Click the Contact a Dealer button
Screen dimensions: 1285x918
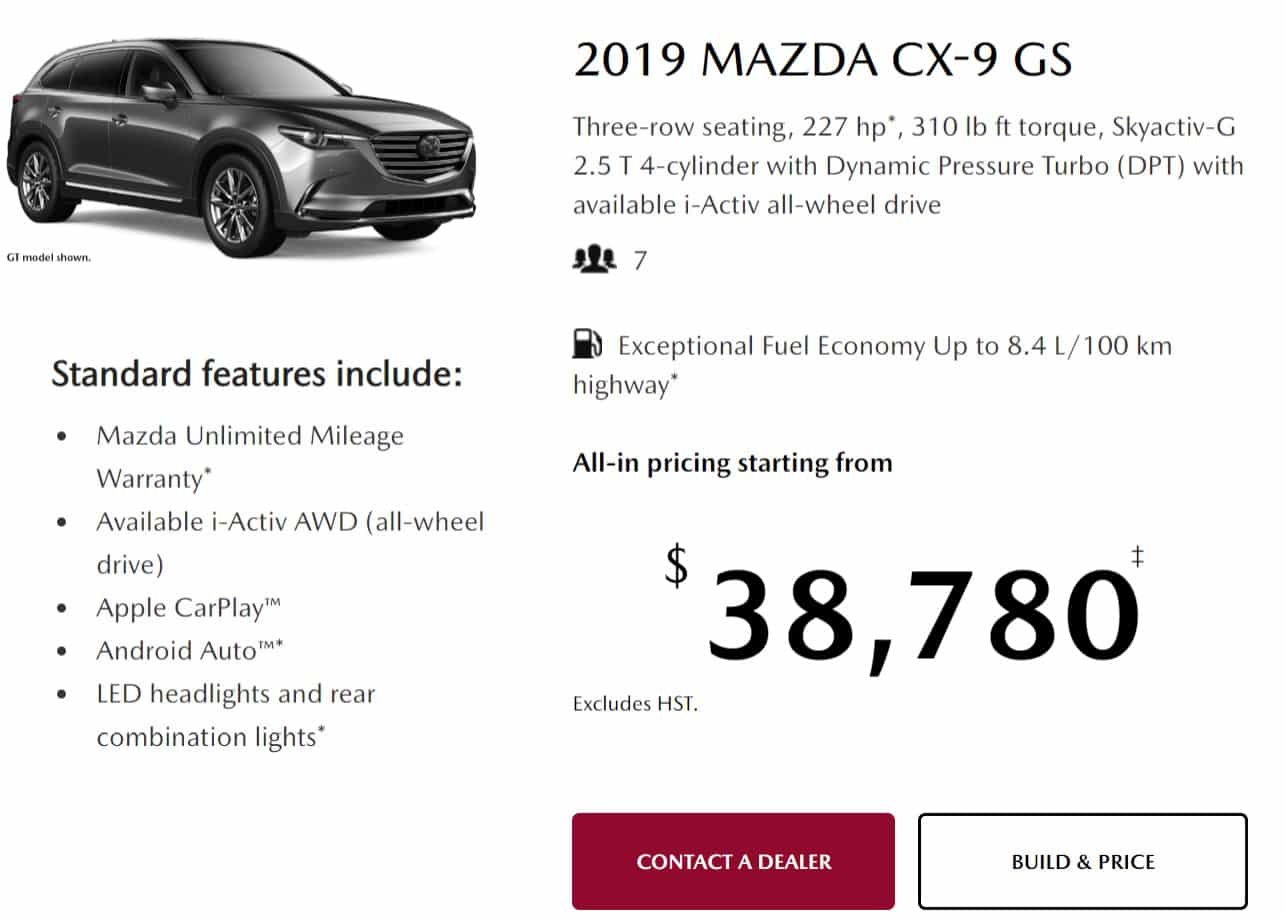click(733, 861)
